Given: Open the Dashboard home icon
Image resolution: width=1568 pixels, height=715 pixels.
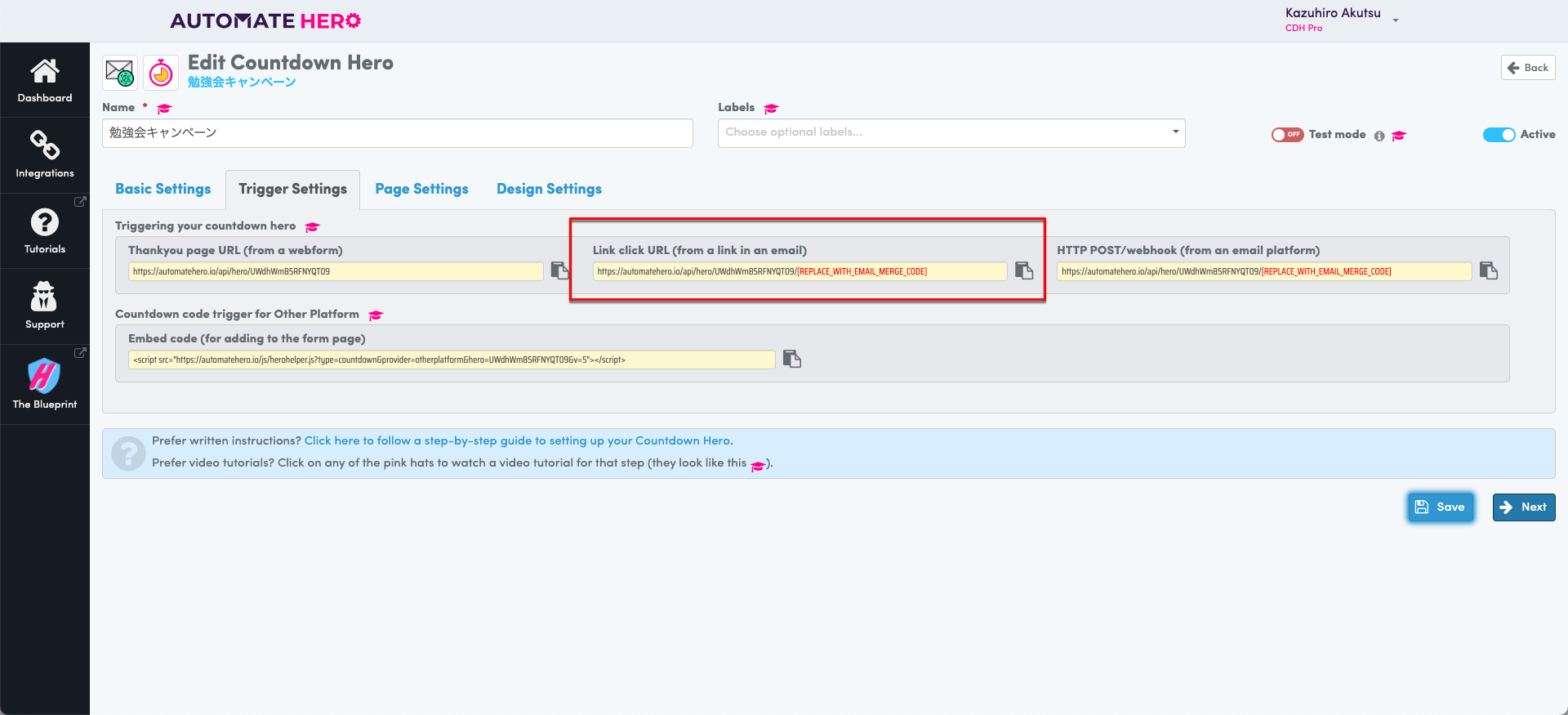Looking at the screenshot, I should click(x=45, y=71).
